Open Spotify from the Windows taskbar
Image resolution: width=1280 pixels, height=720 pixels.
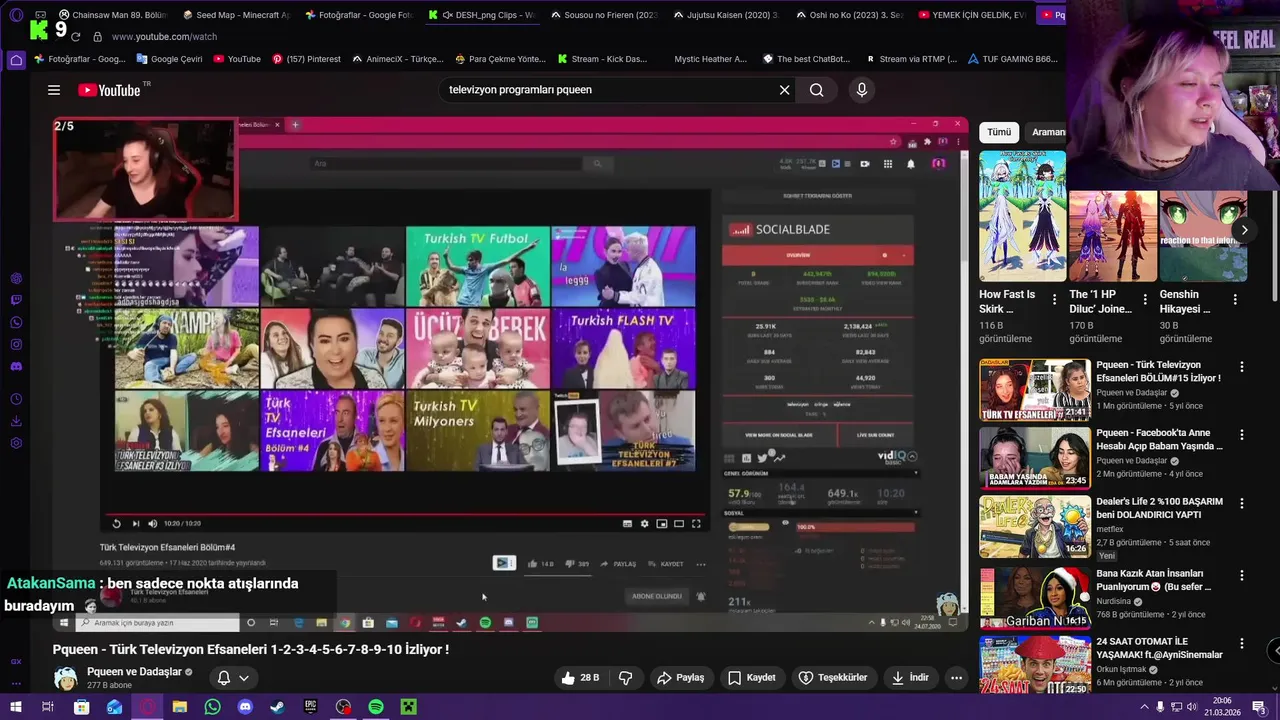[376, 707]
